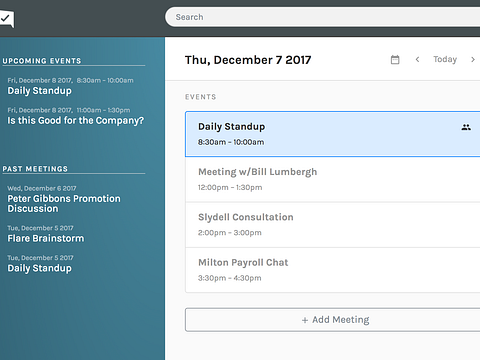Screen dimensions: 480x360
Task: Open Meeting w/Bill Lumbergh event
Action: [333, 179]
